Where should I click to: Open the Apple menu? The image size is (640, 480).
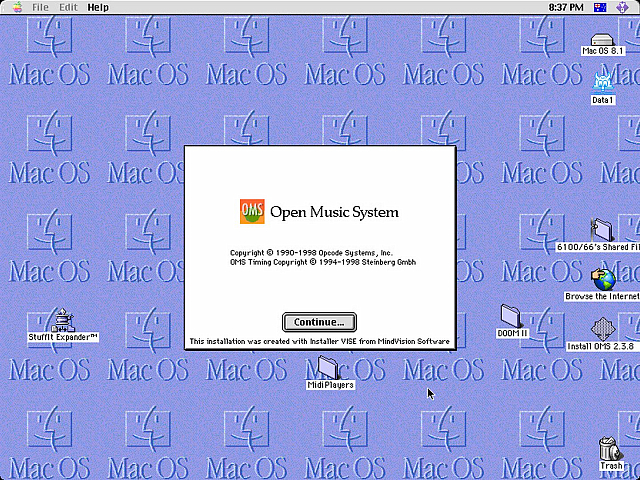click(17, 7)
